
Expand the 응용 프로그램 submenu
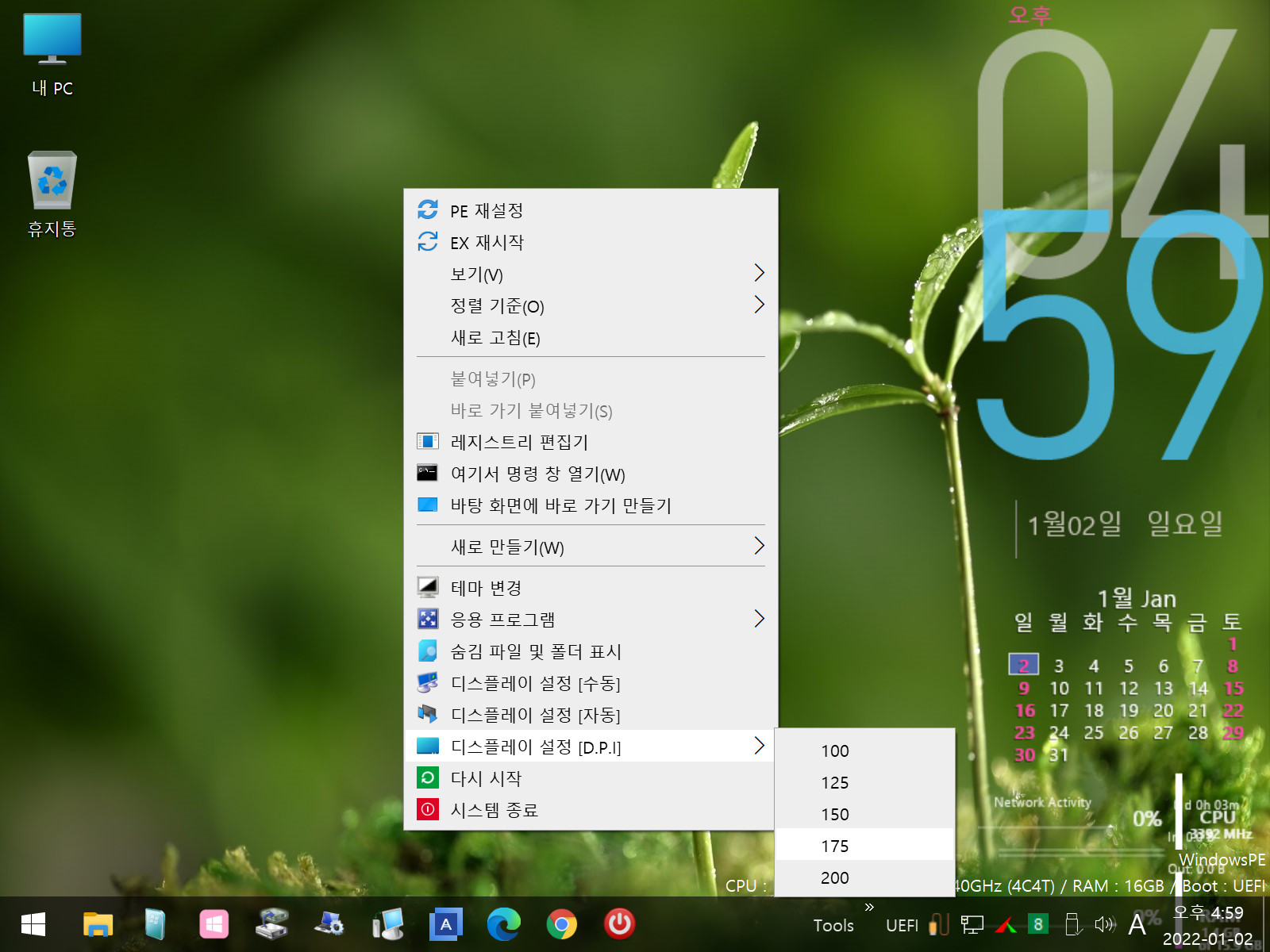point(591,620)
